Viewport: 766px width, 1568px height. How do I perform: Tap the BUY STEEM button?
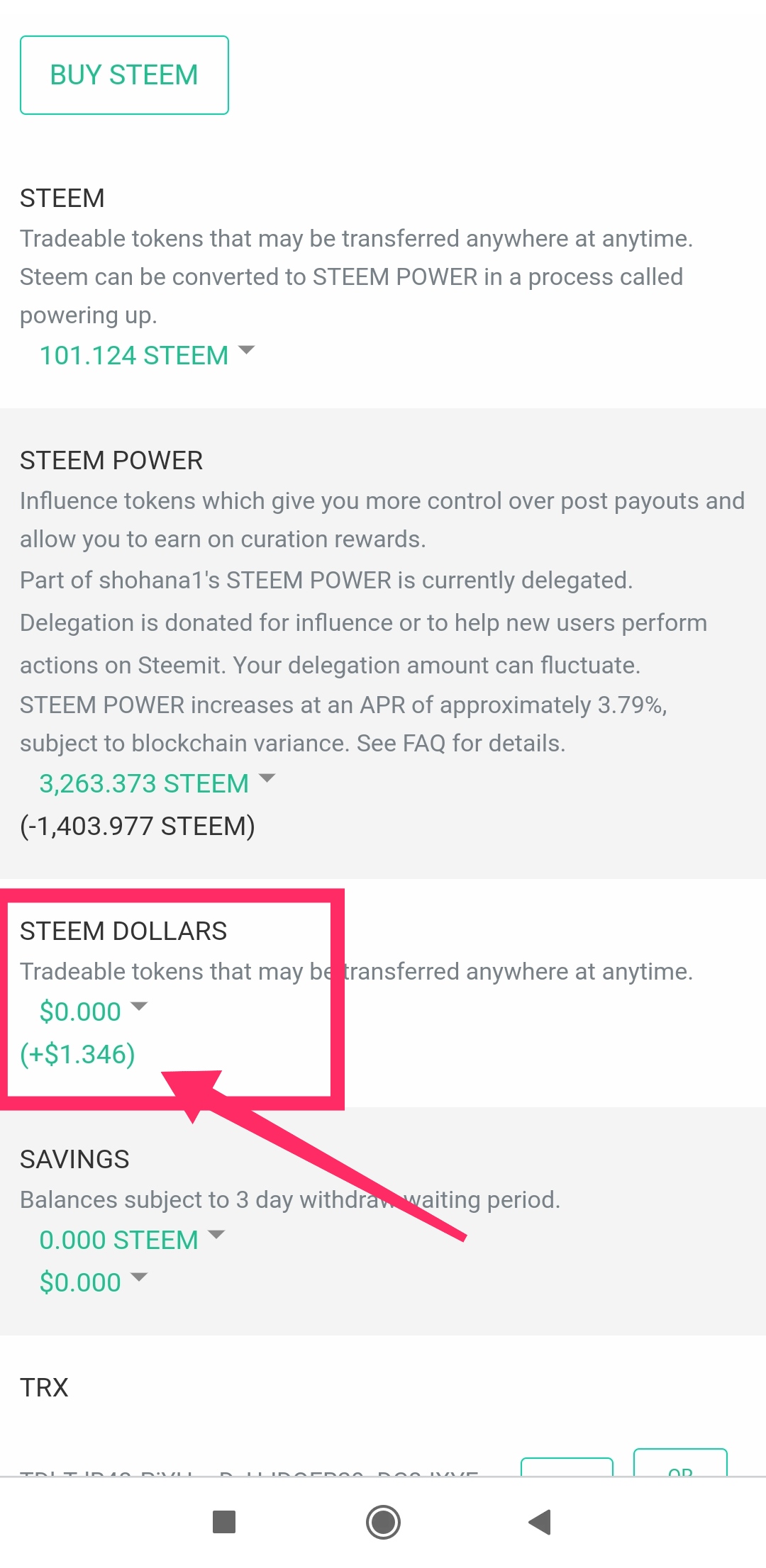pos(124,75)
